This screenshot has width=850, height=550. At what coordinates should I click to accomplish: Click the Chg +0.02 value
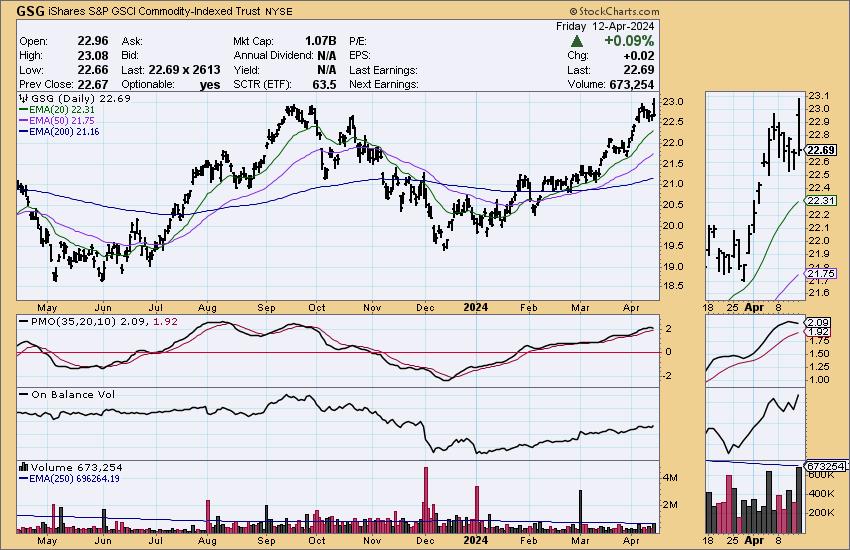639,55
